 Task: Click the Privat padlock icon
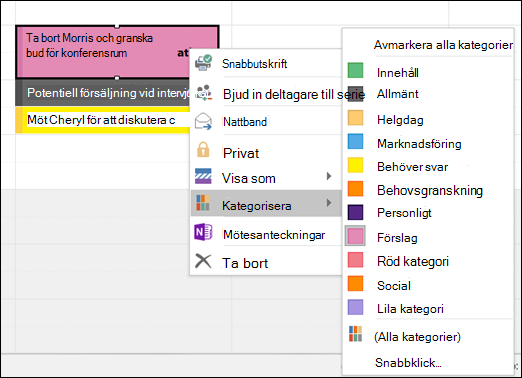point(203,150)
